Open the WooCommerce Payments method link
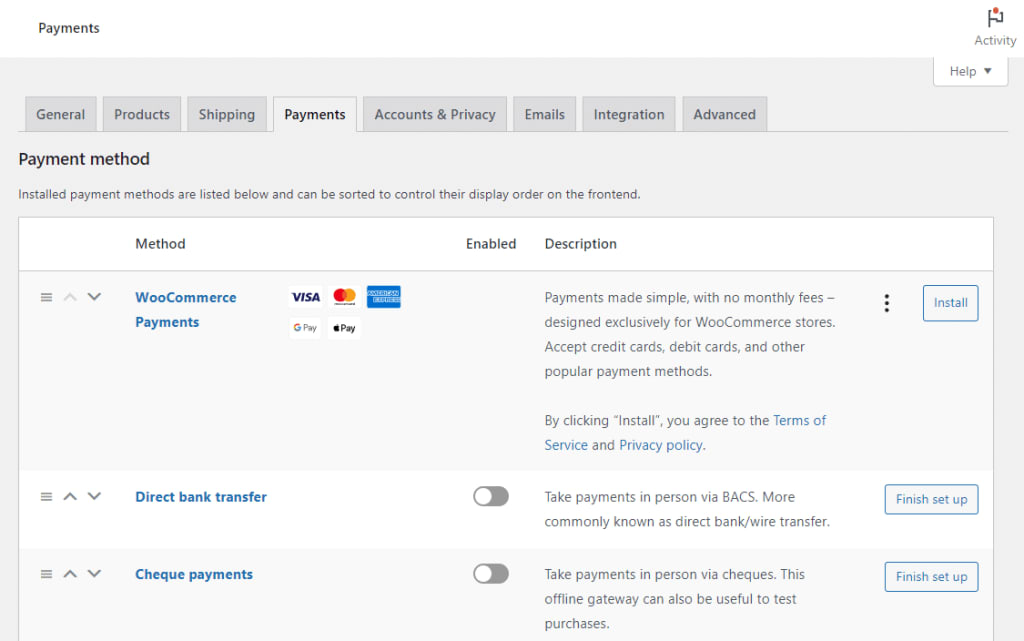The width and height of the screenshot is (1024, 641). [x=185, y=309]
